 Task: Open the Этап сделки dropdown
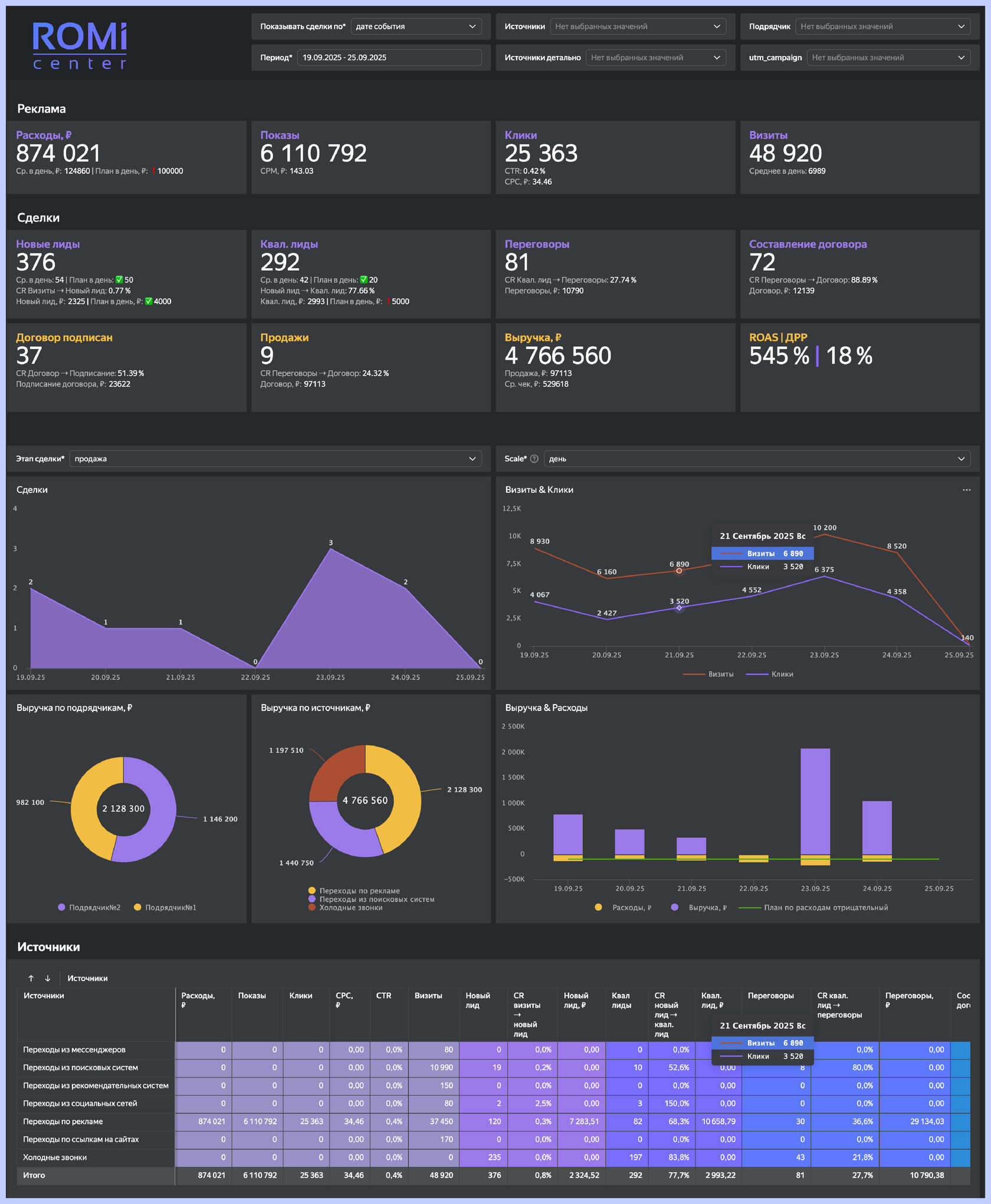point(275,459)
